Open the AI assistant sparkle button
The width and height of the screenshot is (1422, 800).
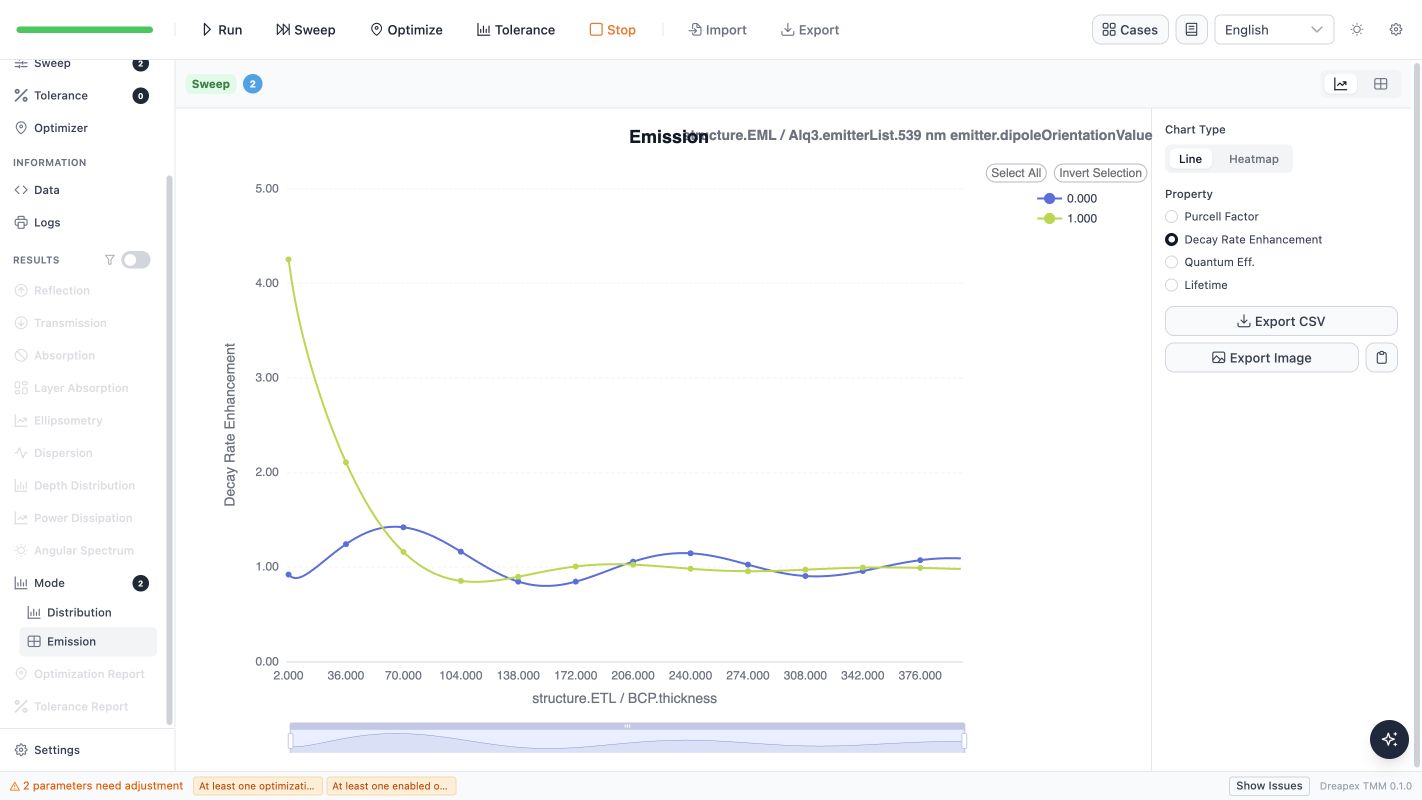[x=1389, y=739]
